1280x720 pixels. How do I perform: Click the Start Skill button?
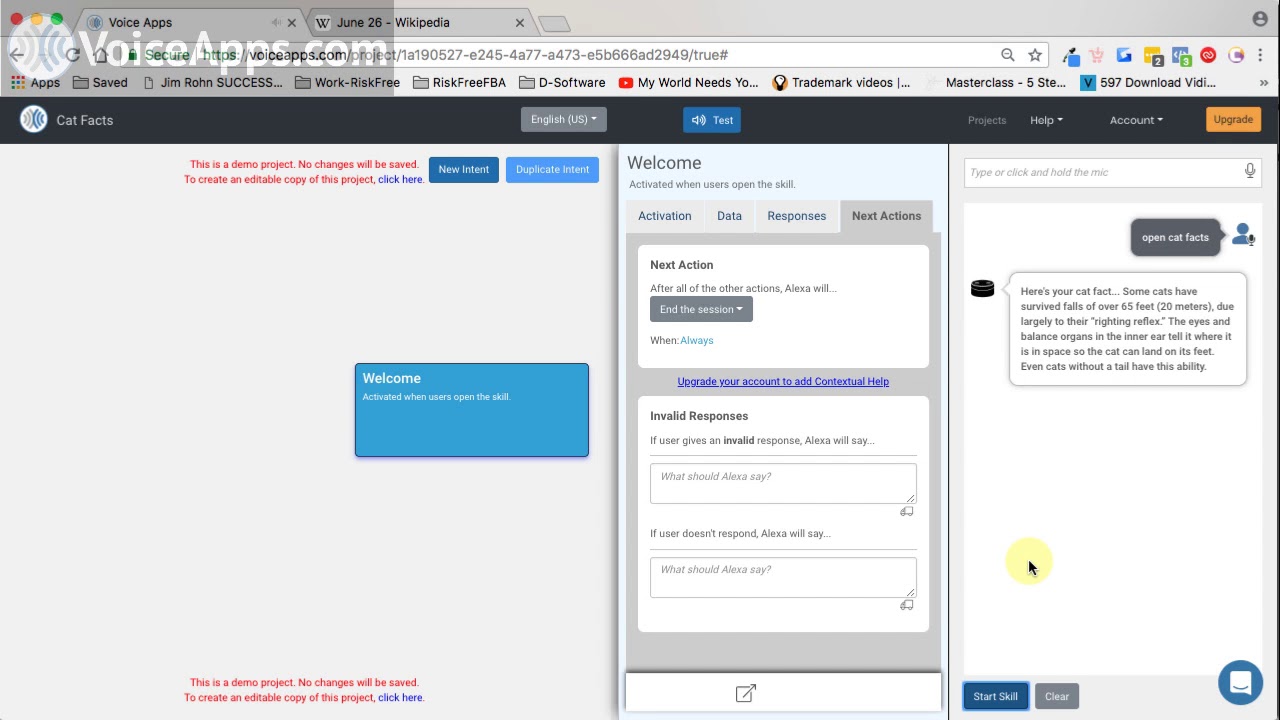click(995, 696)
